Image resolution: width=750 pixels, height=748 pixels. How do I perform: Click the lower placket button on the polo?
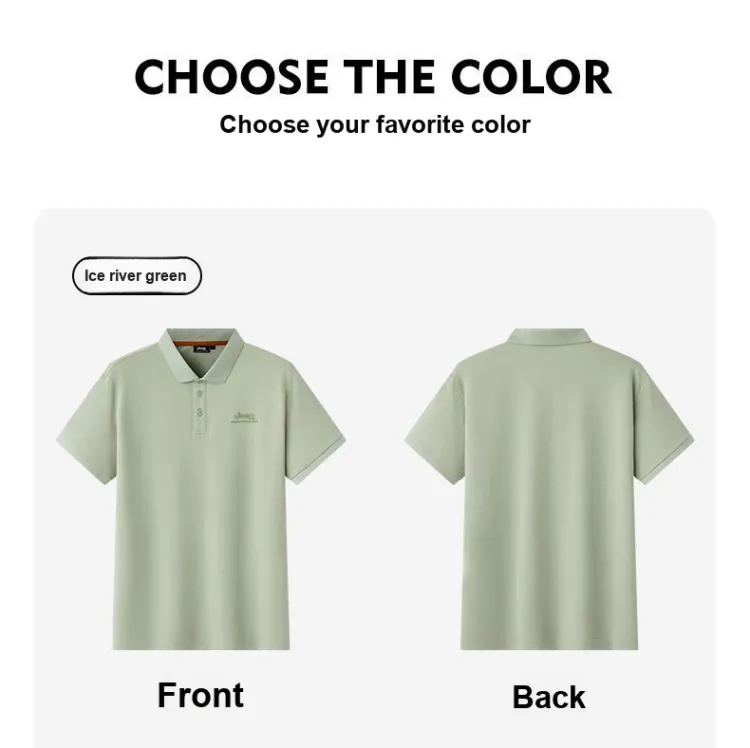[200, 412]
